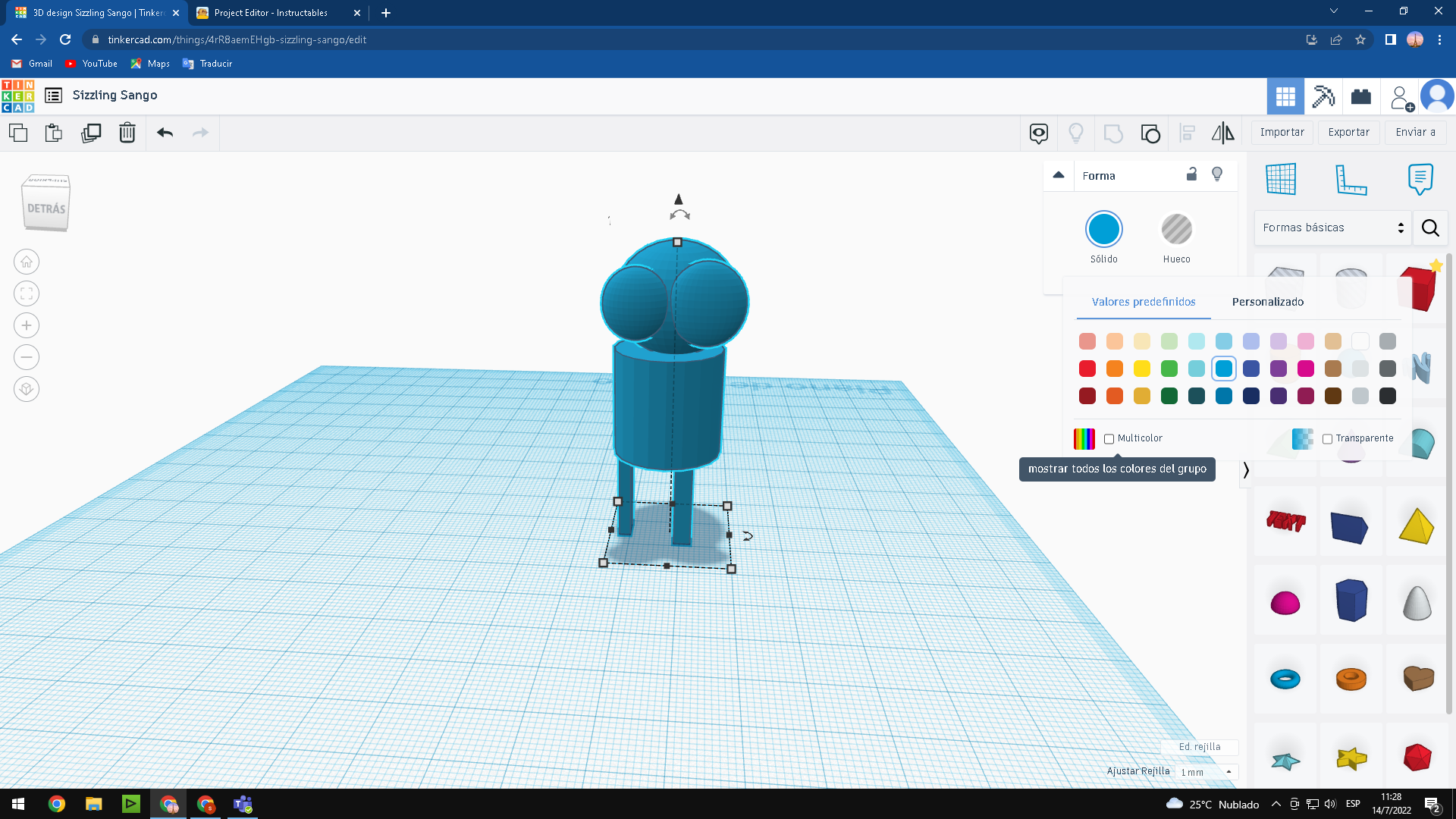The image size is (1456, 819).
Task: Click the Copy toolbar icon
Action: (x=18, y=133)
